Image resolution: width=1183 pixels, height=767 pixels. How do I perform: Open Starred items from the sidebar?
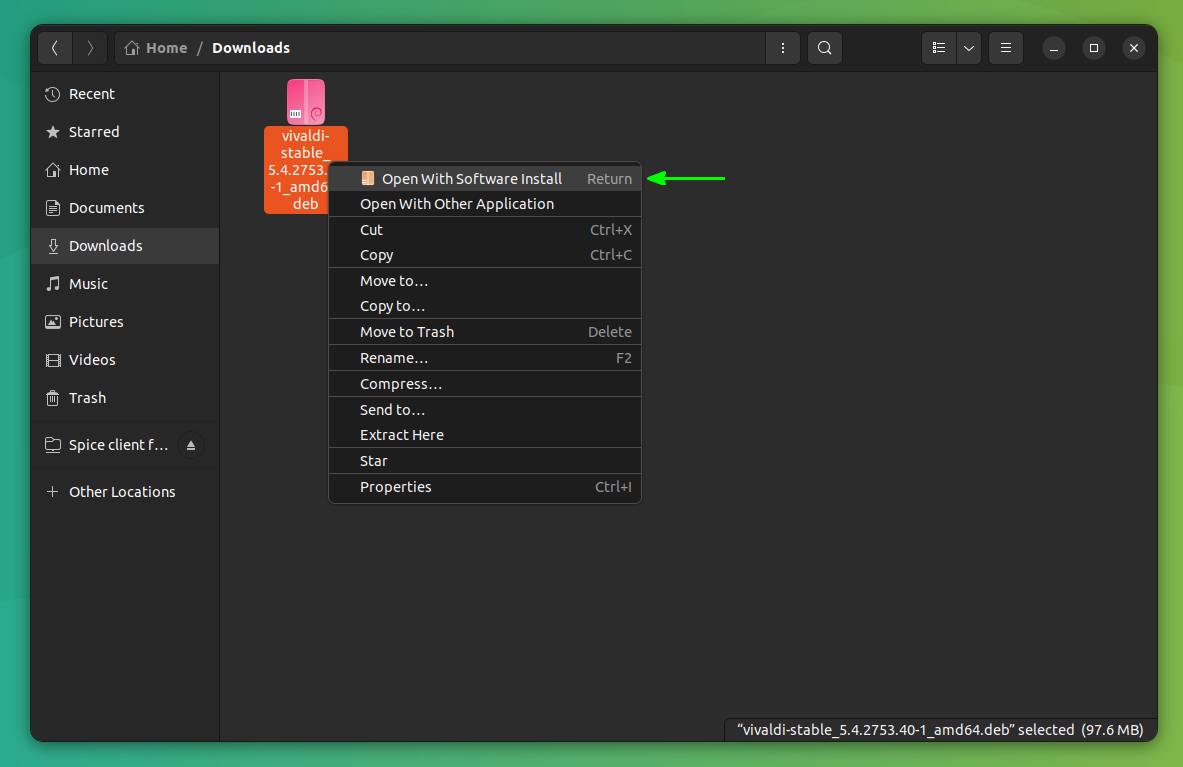click(x=92, y=131)
